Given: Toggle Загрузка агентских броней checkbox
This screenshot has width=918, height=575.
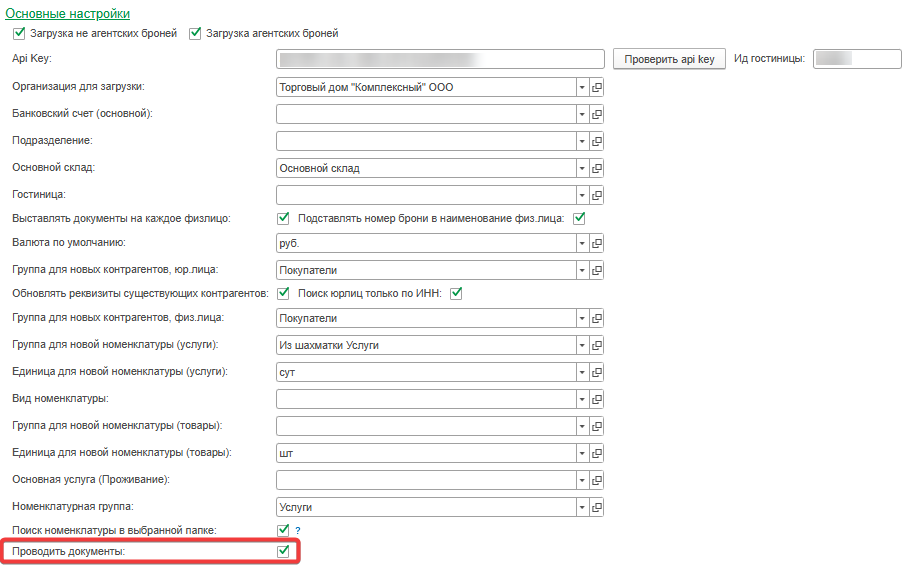Looking at the screenshot, I should [x=195, y=33].
